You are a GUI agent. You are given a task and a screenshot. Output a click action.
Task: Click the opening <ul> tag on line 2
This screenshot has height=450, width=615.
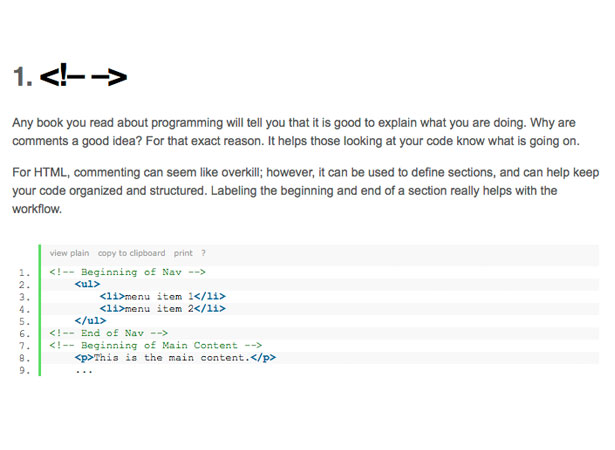(87, 284)
